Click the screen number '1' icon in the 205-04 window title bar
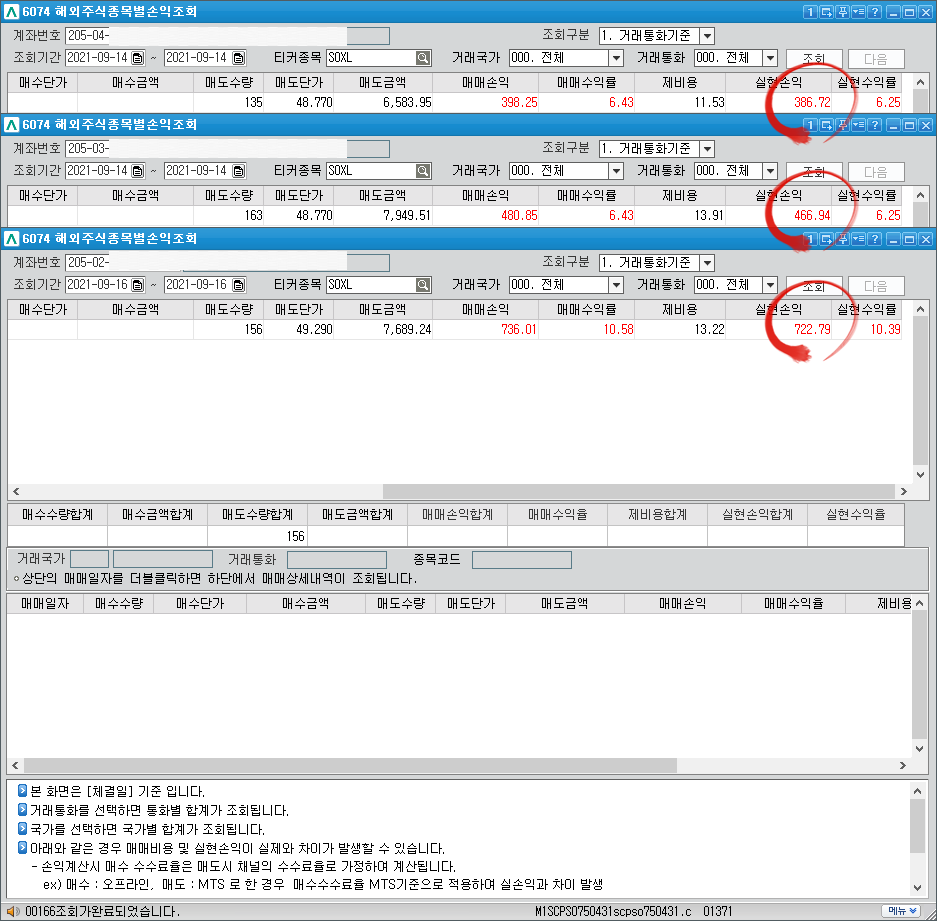Viewport: 937px width, 921px height. point(810,12)
